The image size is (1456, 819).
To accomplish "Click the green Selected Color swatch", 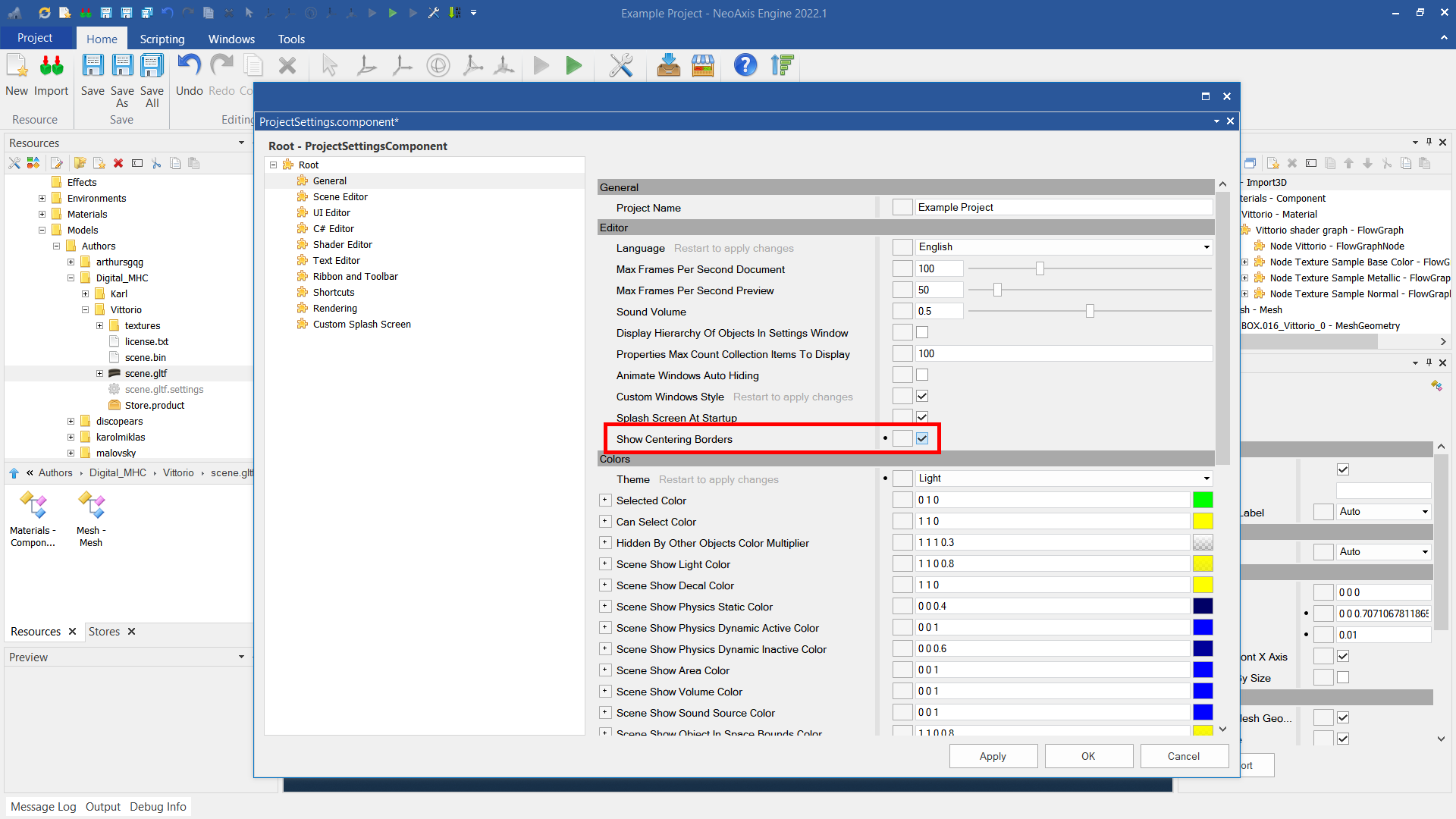I will 1203,500.
